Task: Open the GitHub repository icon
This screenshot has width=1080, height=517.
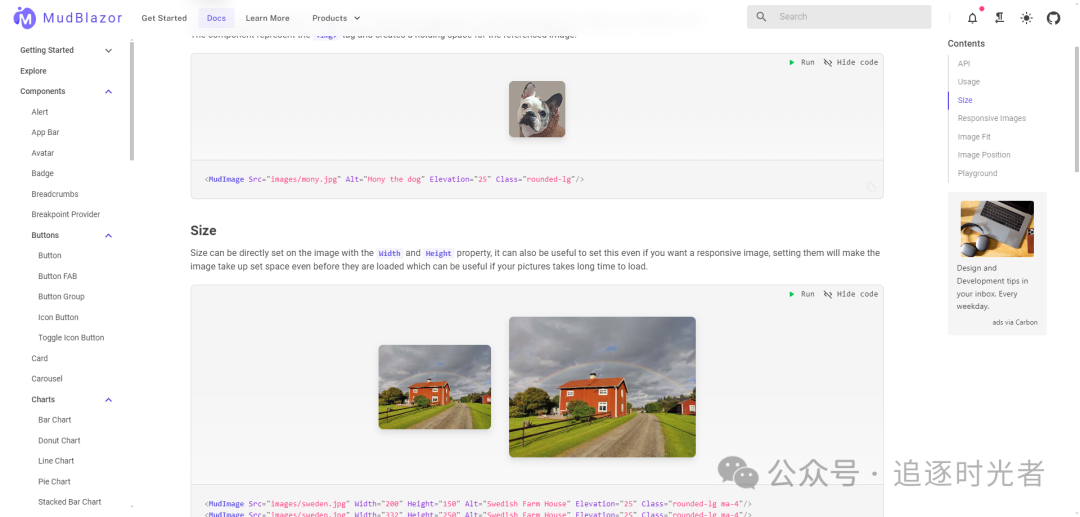Action: 1053,18
